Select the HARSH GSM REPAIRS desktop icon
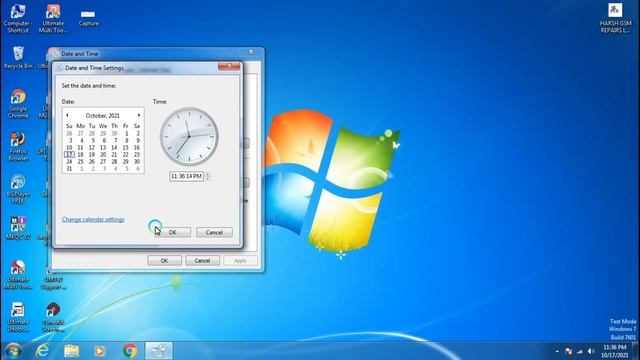Image resolution: width=640 pixels, height=360 pixels. click(616, 18)
